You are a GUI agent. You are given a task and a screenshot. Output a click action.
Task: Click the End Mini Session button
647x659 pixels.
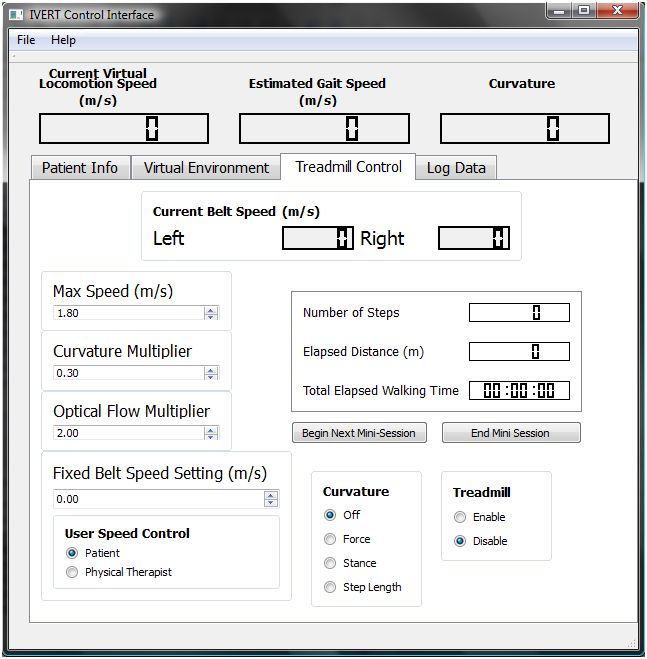(x=510, y=433)
